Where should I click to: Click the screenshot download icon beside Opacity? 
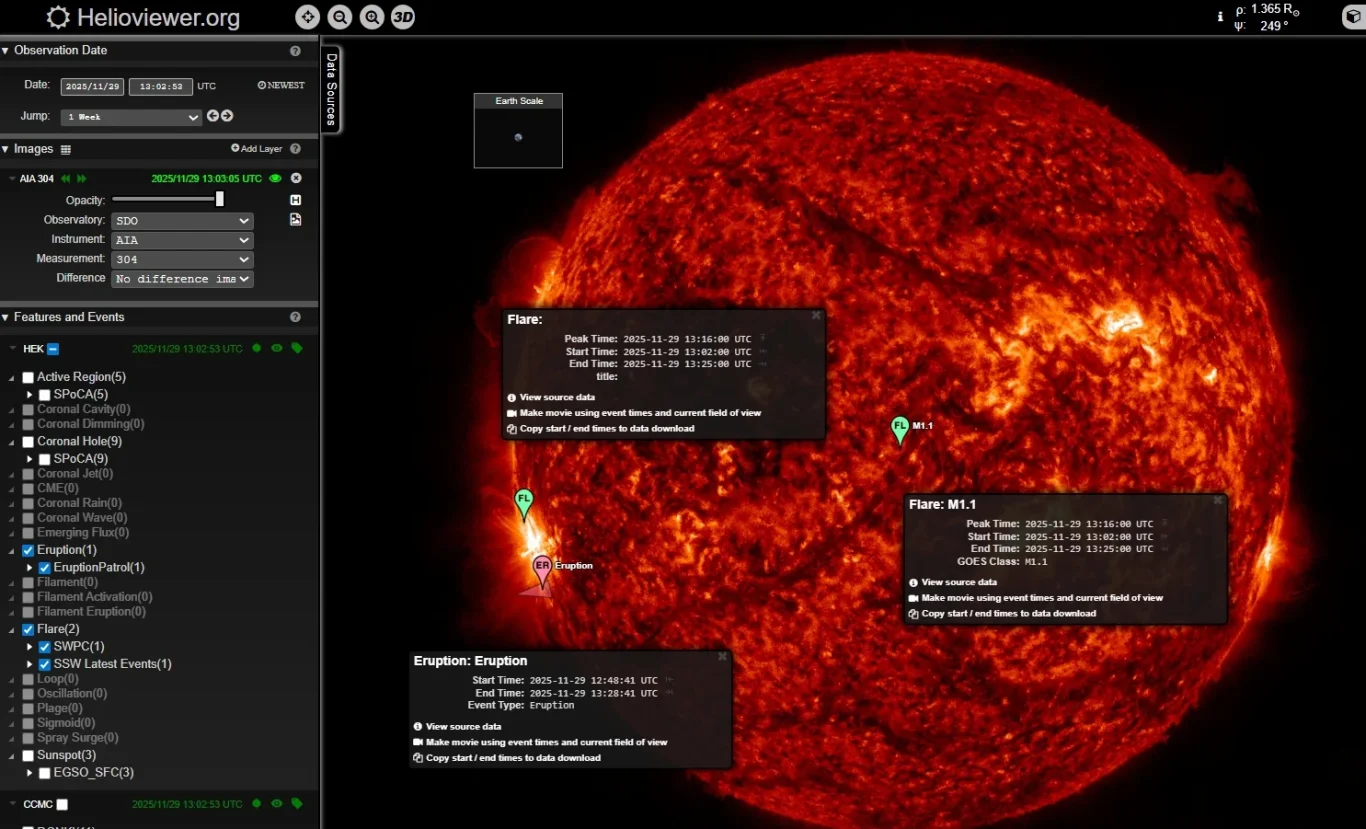point(294,199)
